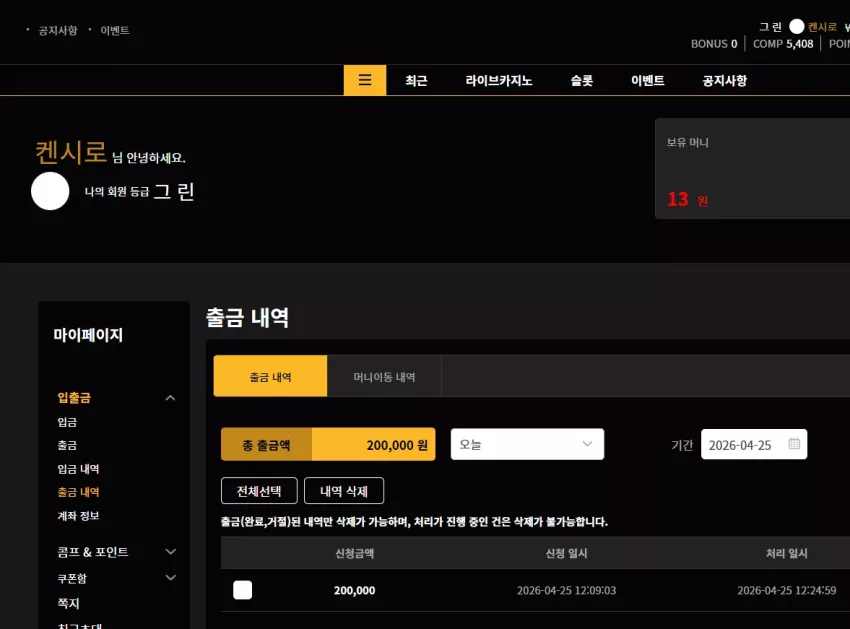The width and height of the screenshot is (850, 629).
Task: Click 켄시로 username in top header
Action: (x=822, y=27)
